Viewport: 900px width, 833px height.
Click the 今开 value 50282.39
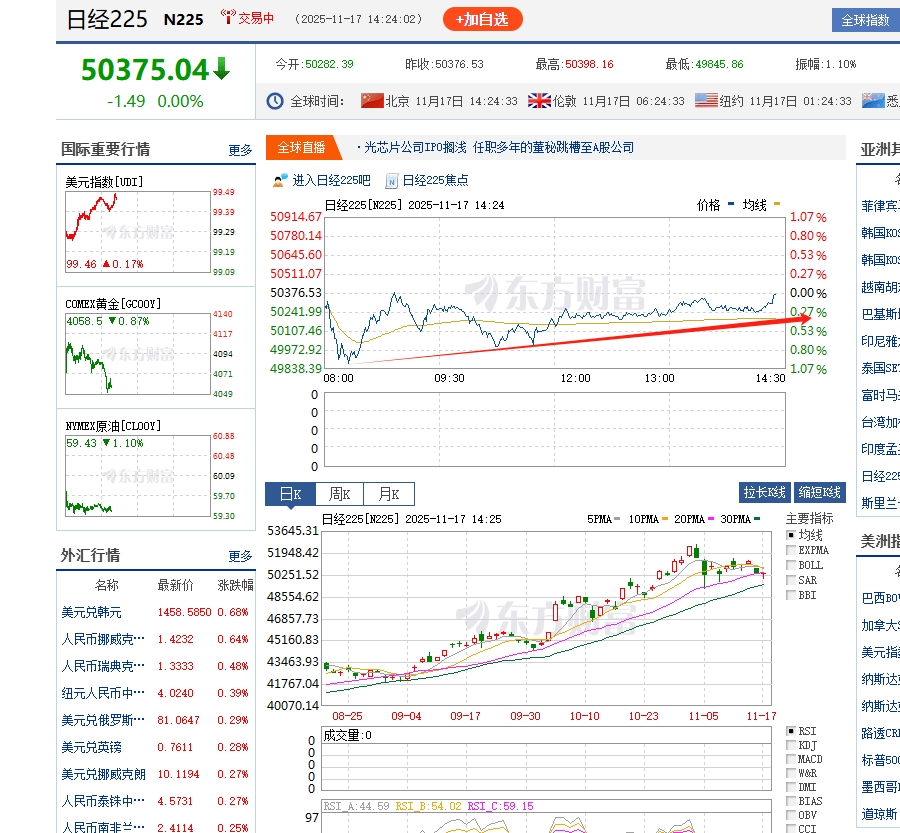tap(329, 64)
